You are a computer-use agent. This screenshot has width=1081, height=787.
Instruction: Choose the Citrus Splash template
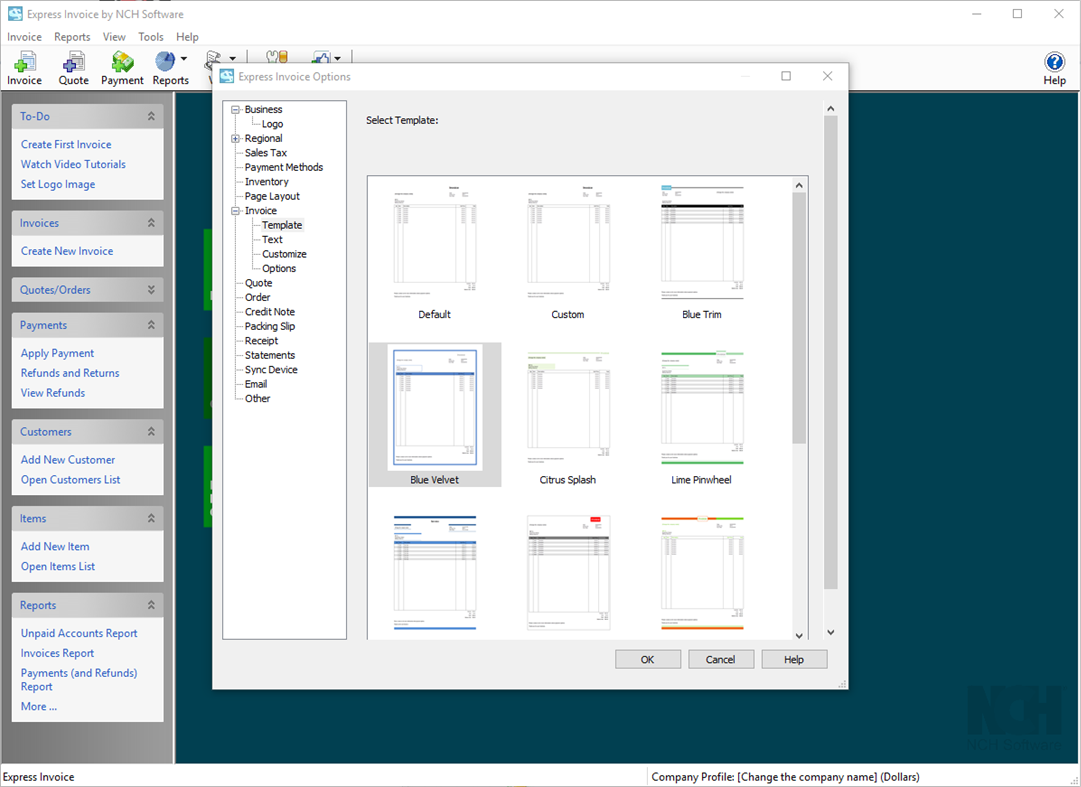click(568, 412)
